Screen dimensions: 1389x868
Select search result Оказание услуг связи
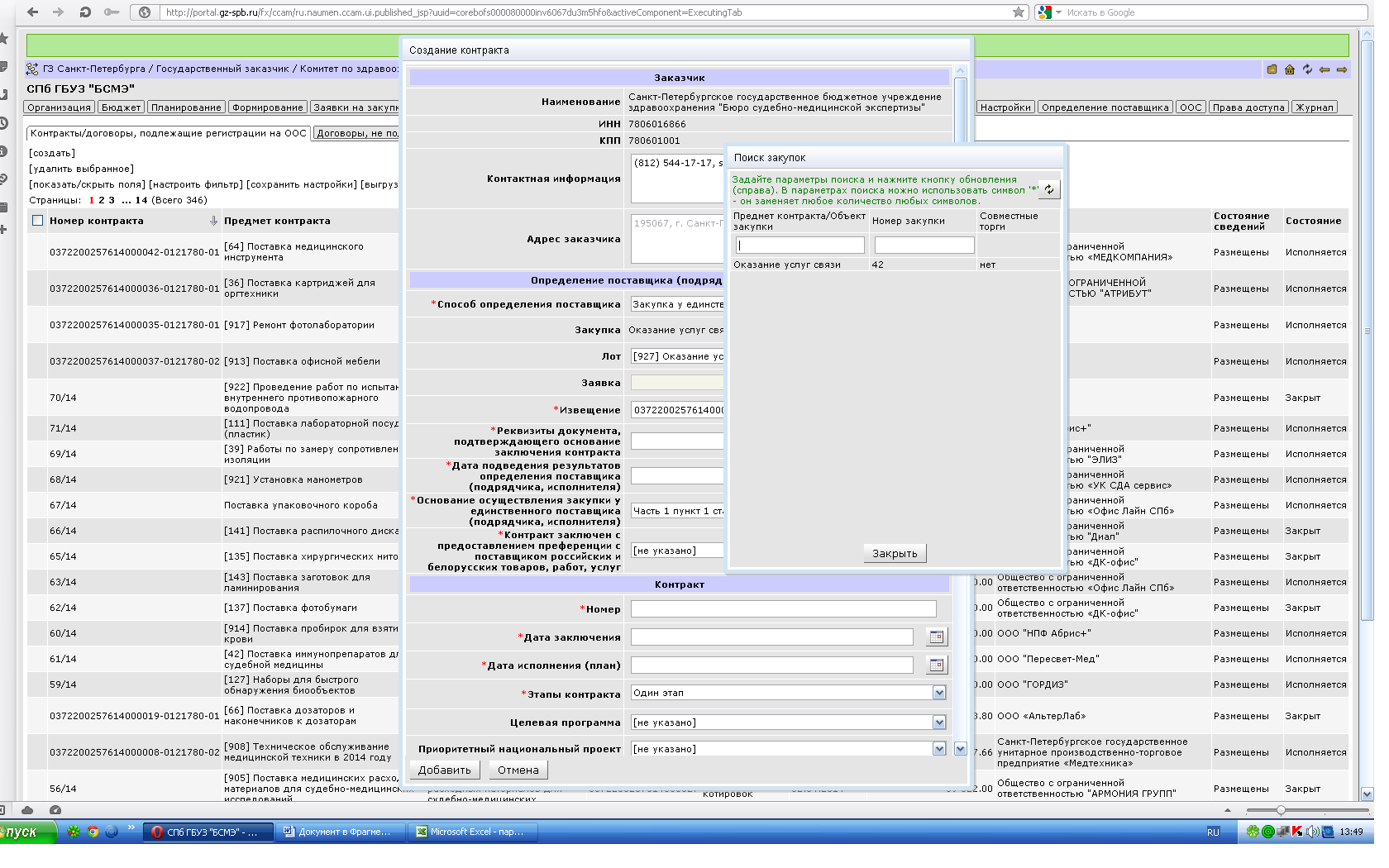(x=787, y=265)
